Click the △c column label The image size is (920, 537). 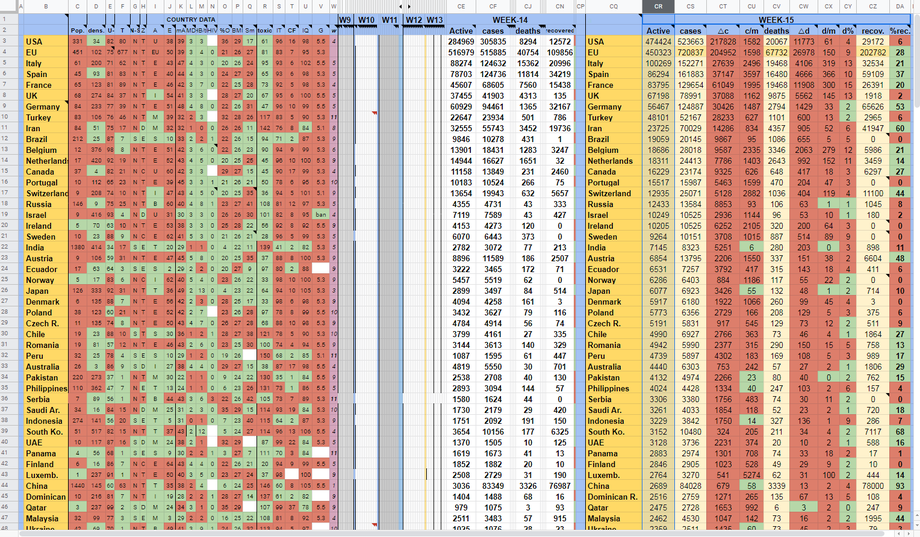(x=723, y=31)
